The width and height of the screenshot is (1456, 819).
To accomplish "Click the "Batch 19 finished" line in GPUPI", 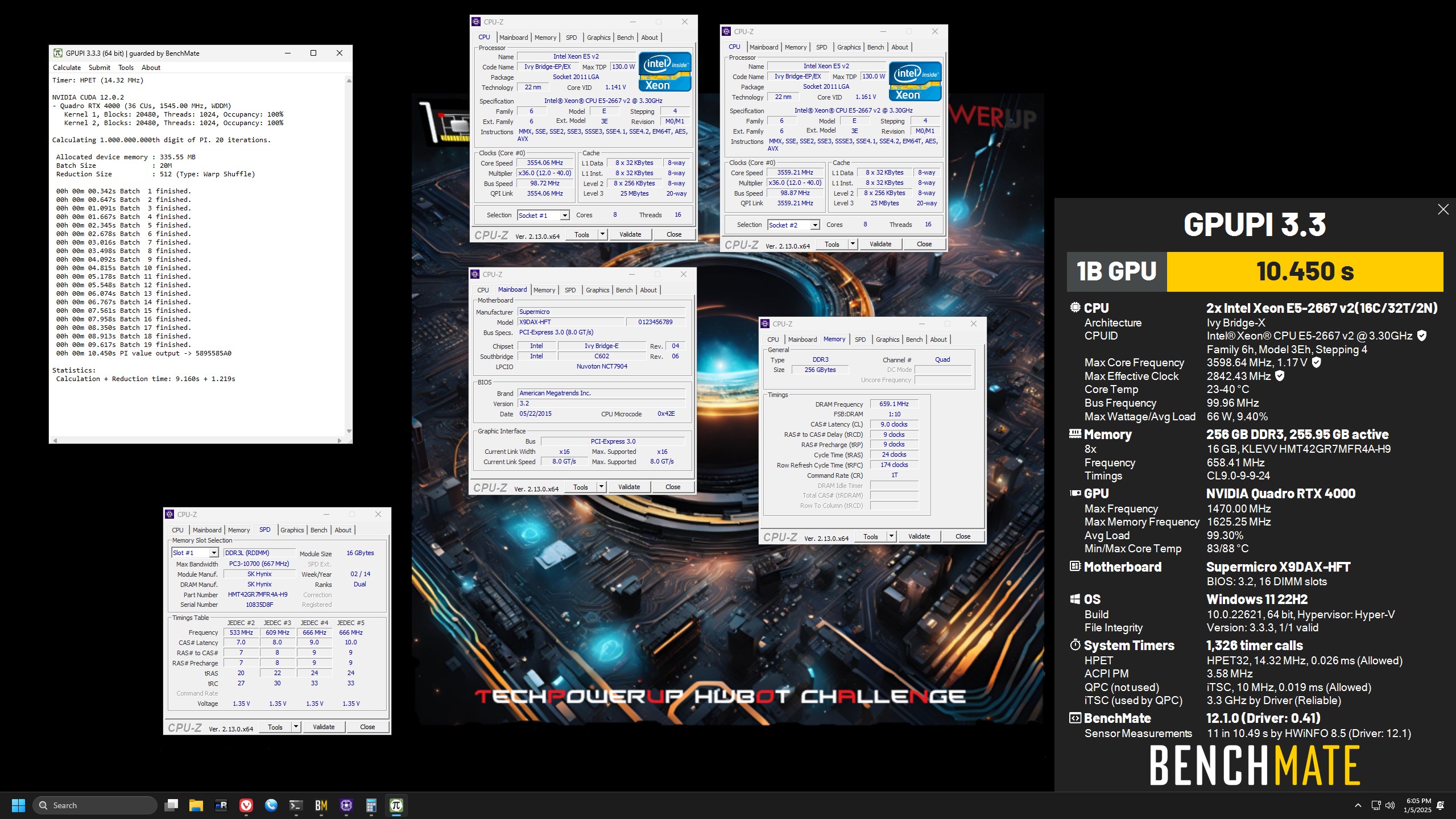I will [x=123, y=345].
